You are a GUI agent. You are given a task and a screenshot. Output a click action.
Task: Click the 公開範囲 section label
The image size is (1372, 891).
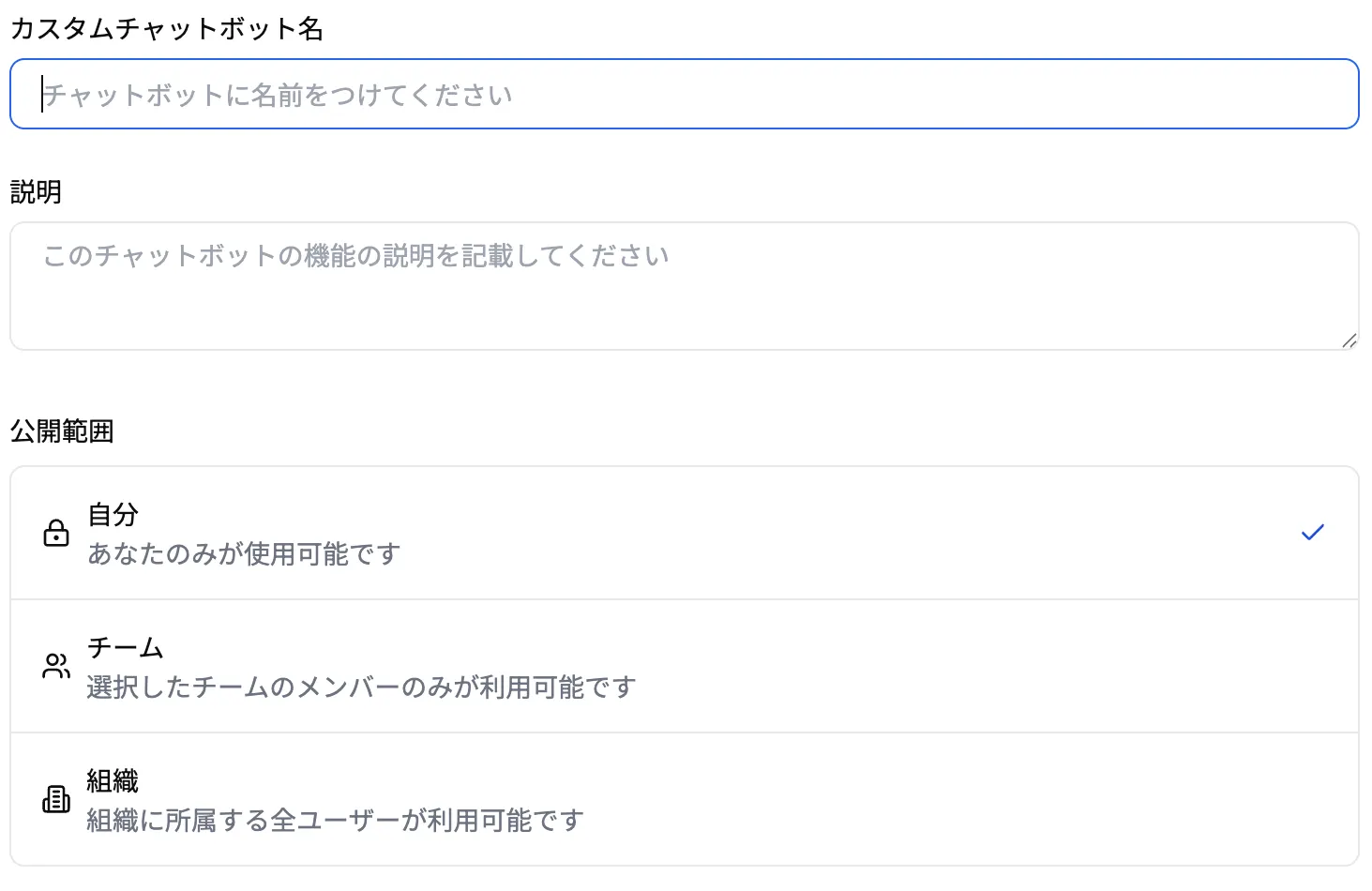pos(62,431)
